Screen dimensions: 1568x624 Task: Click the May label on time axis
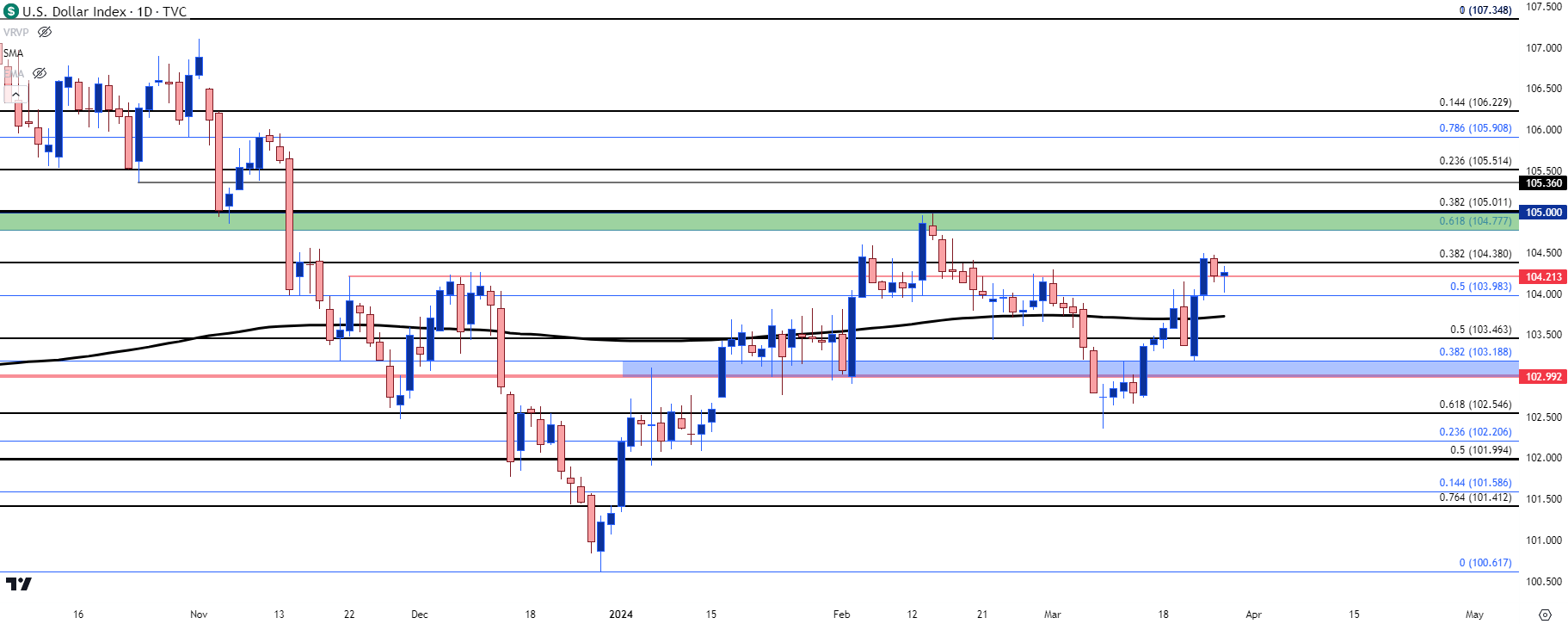click(x=1474, y=614)
